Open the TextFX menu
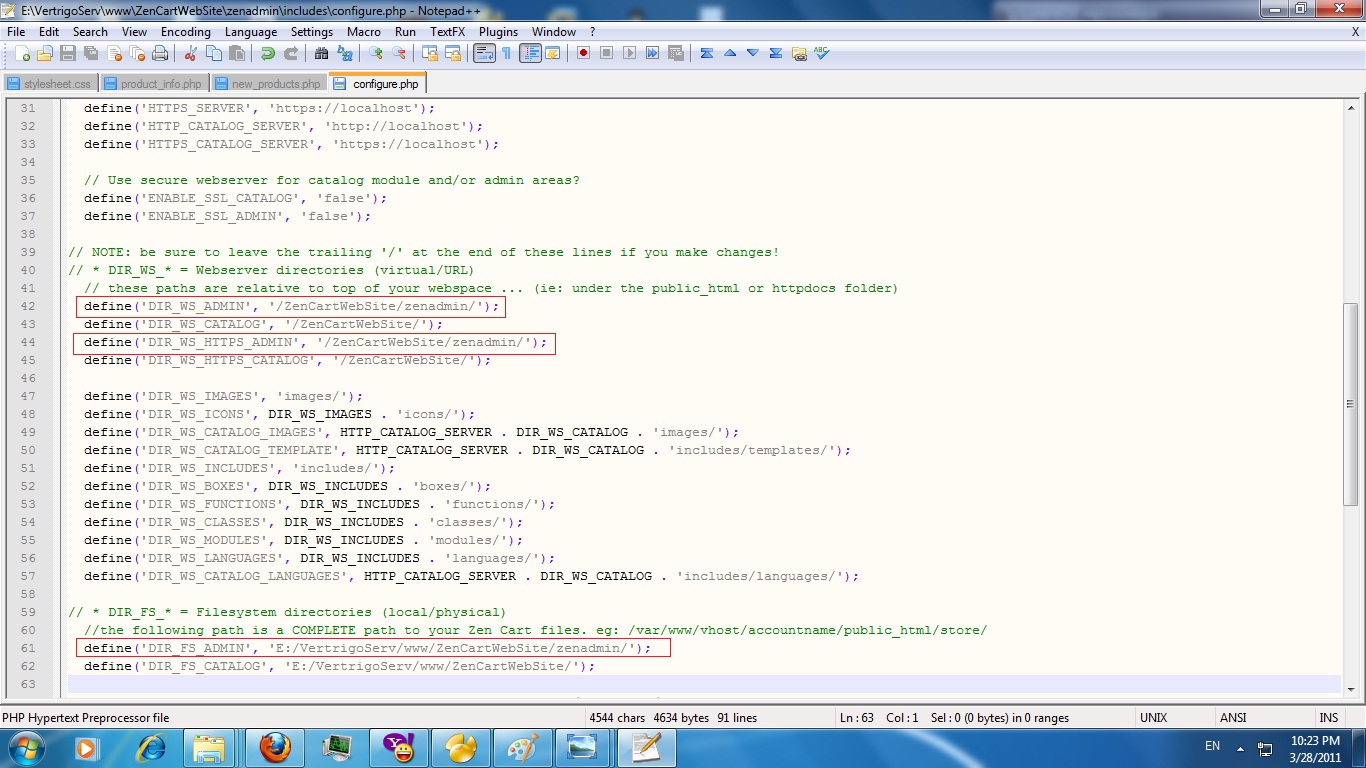This screenshot has width=1366, height=768. point(448,32)
